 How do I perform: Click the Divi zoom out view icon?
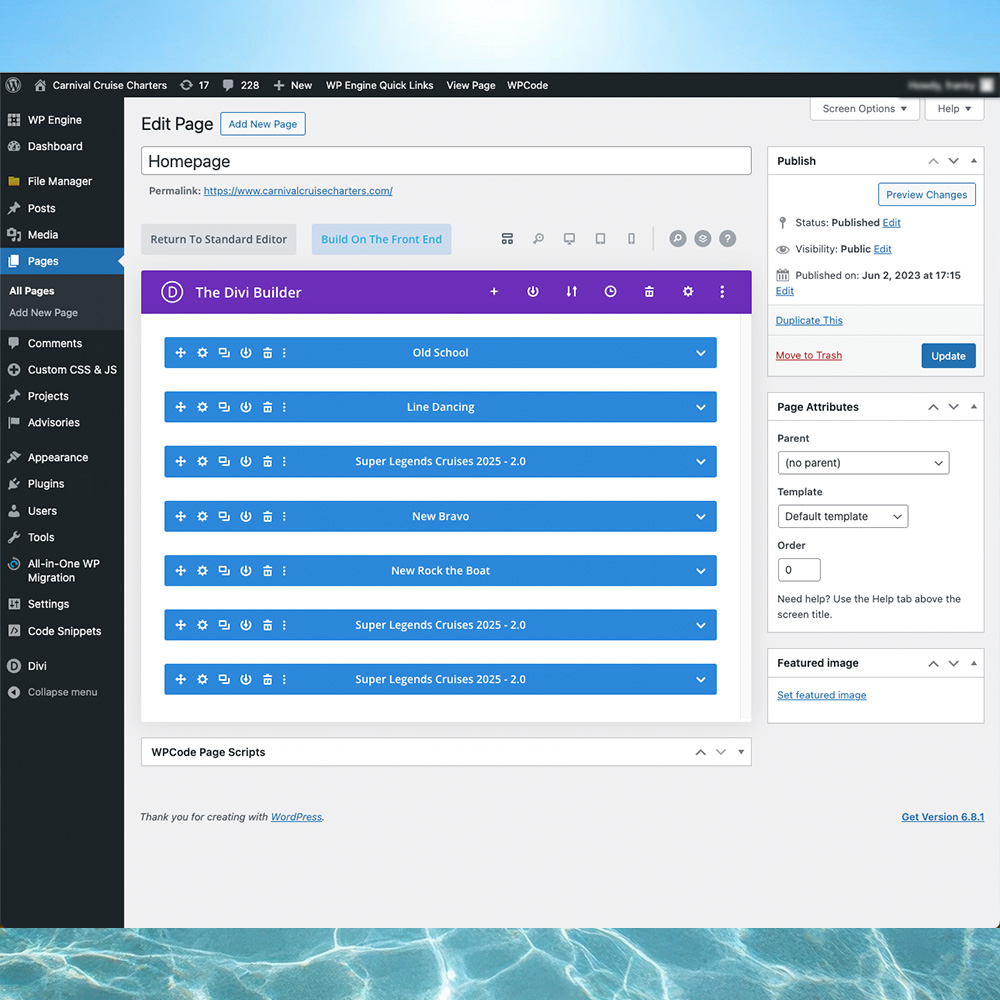(x=538, y=239)
